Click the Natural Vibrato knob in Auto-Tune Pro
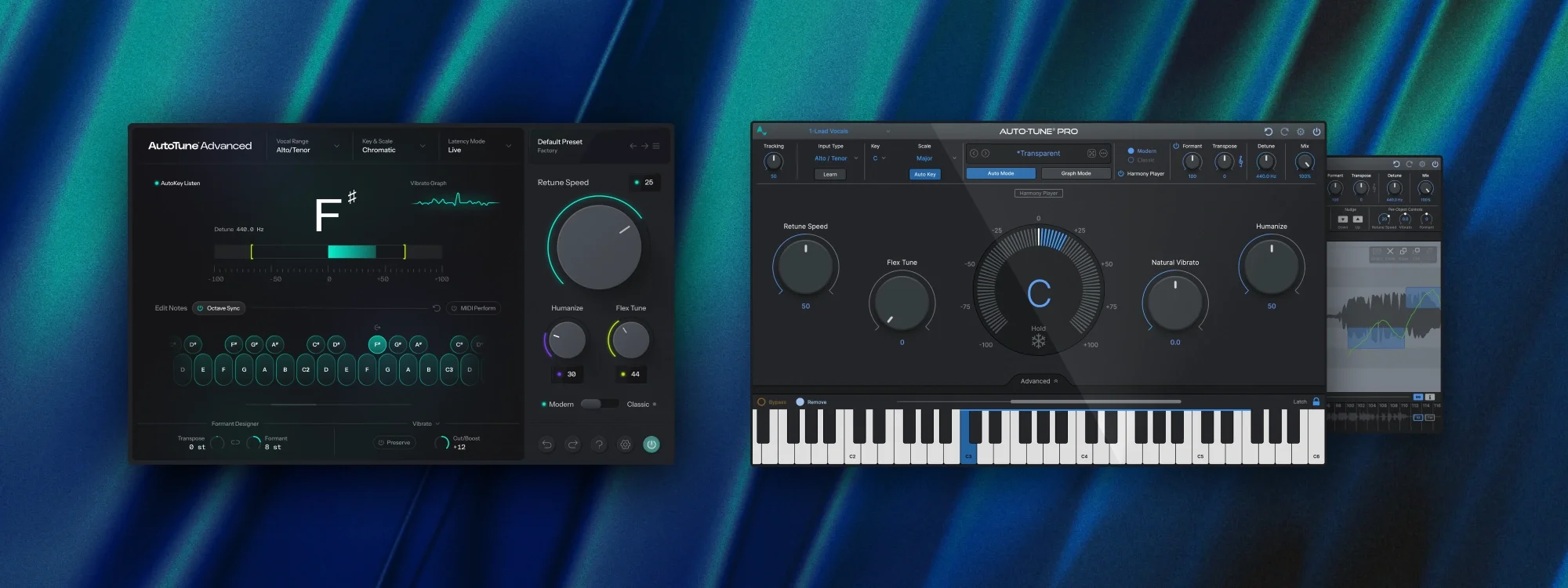 click(x=1174, y=303)
